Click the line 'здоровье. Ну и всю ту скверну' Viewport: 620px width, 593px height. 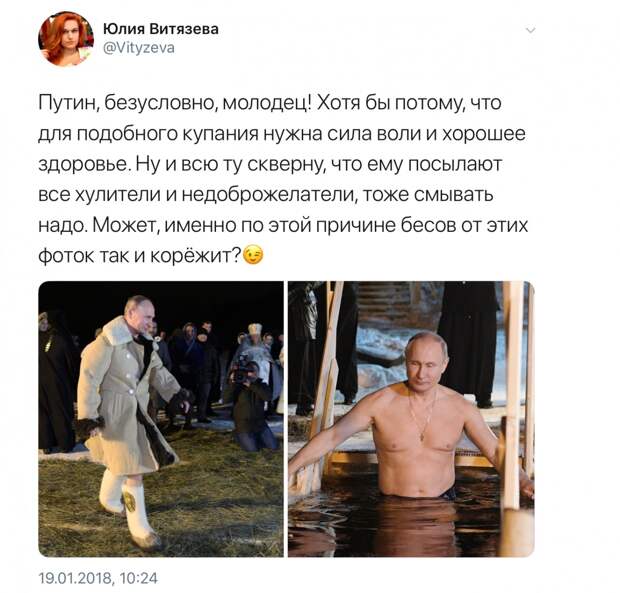pyautogui.click(x=270, y=164)
